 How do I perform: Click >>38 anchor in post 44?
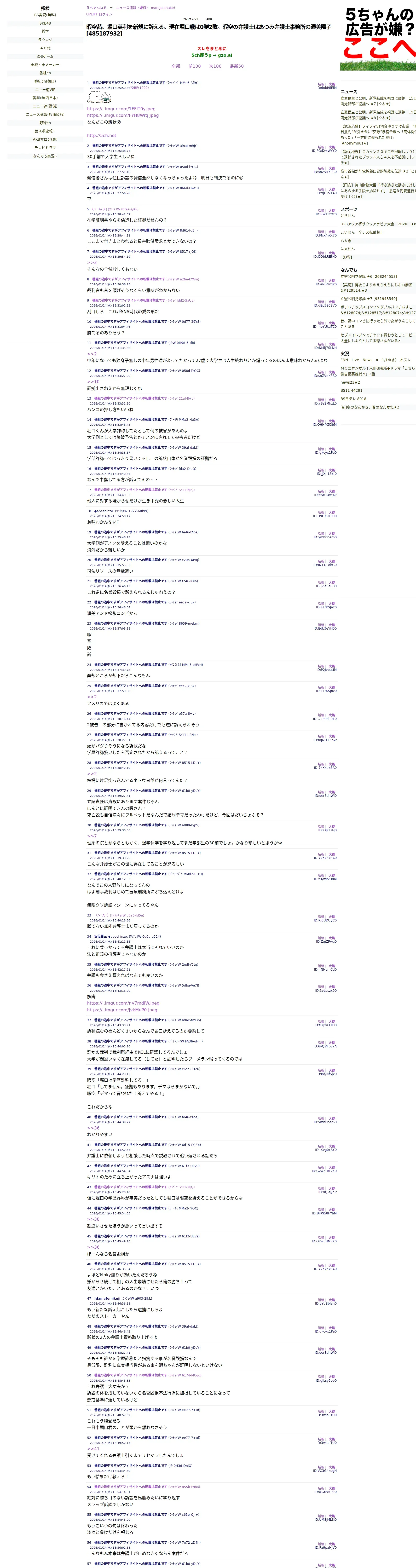coord(93,1219)
